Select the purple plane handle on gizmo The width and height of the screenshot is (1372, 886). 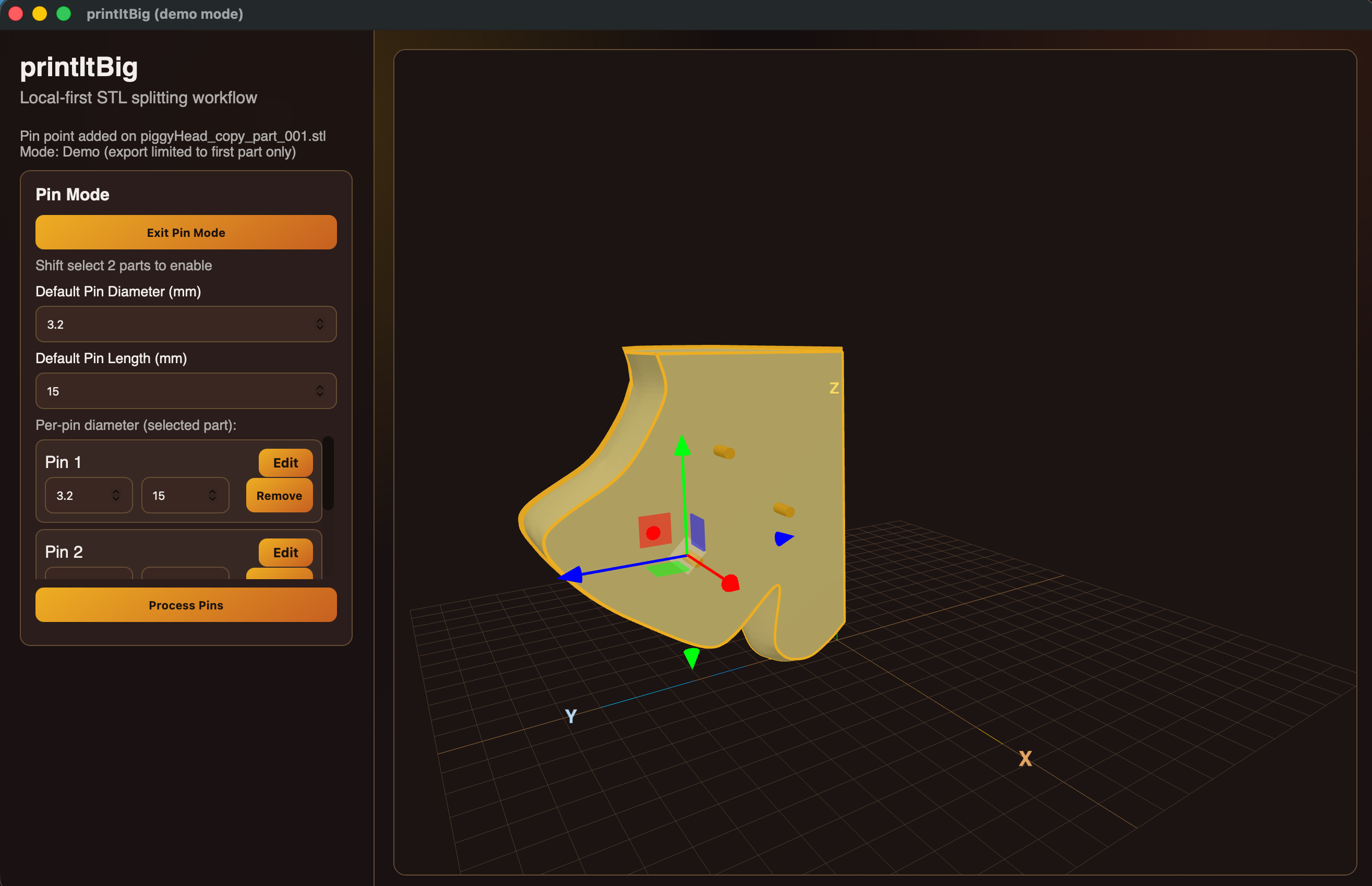(697, 532)
